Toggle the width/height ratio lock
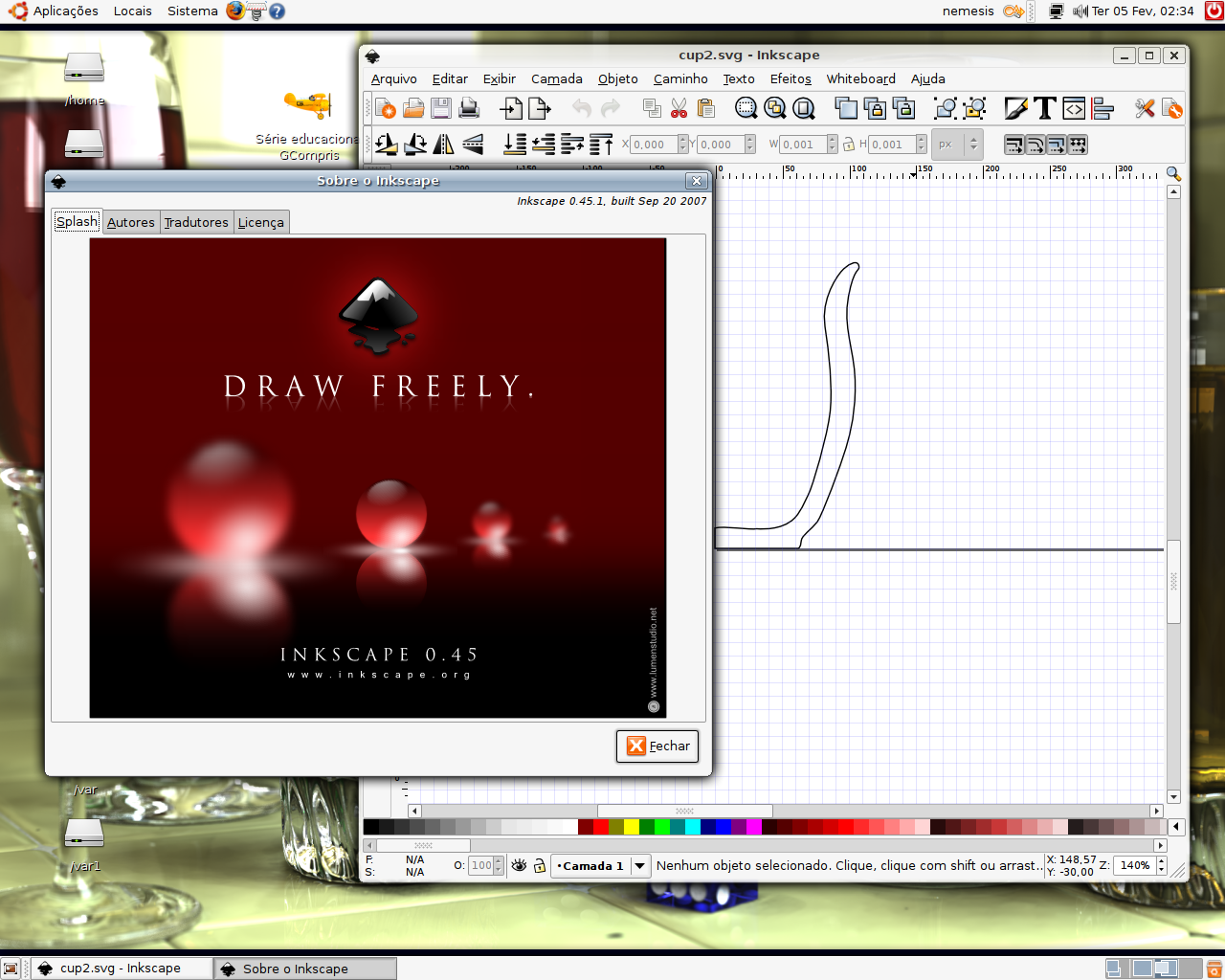The image size is (1225, 980). click(x=848, y=145)
